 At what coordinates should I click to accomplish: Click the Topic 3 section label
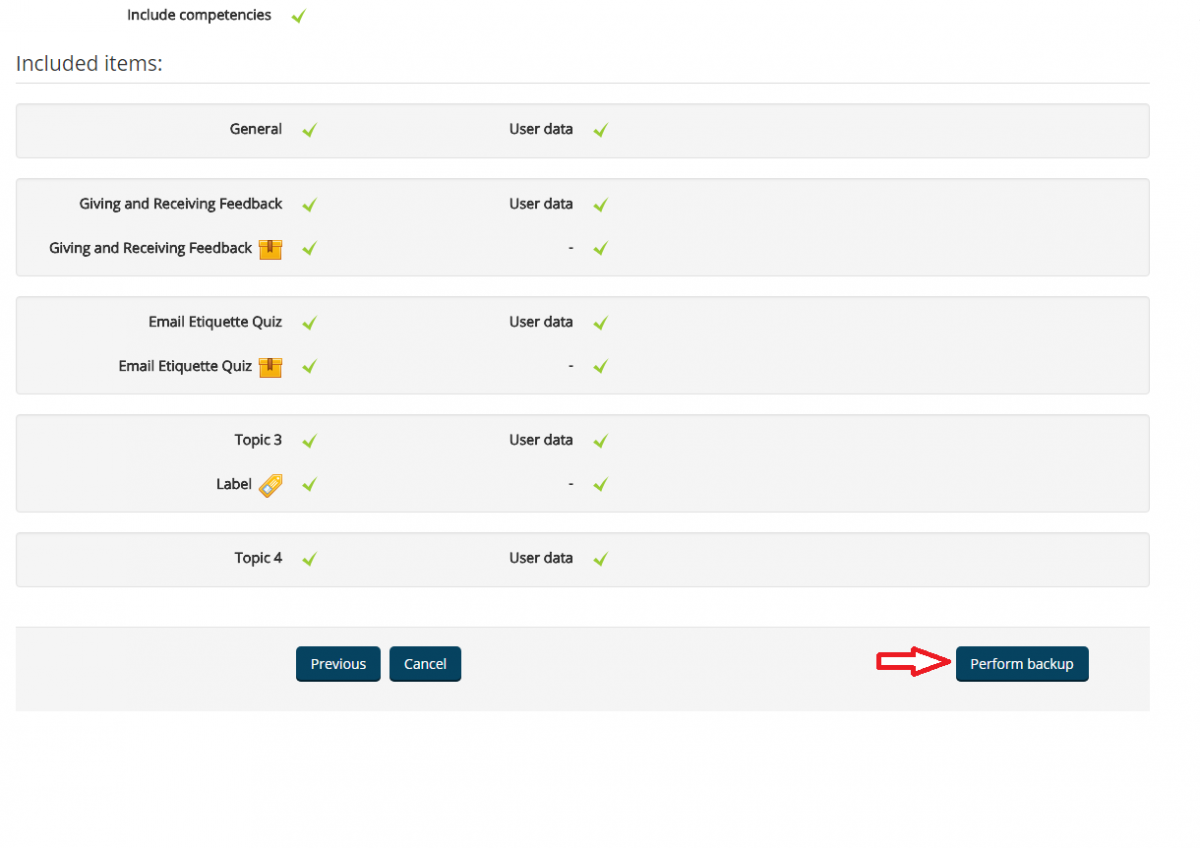pyautogui.click(x=258, y=440)
